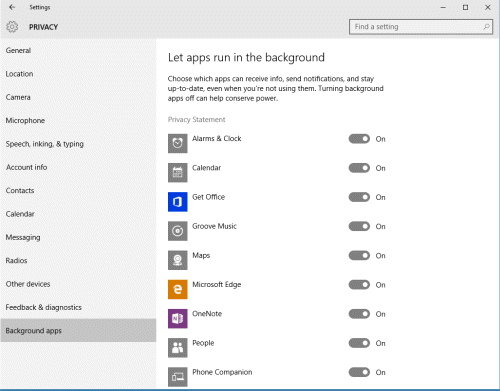Select Camera in the sidebar

[78, 97]
